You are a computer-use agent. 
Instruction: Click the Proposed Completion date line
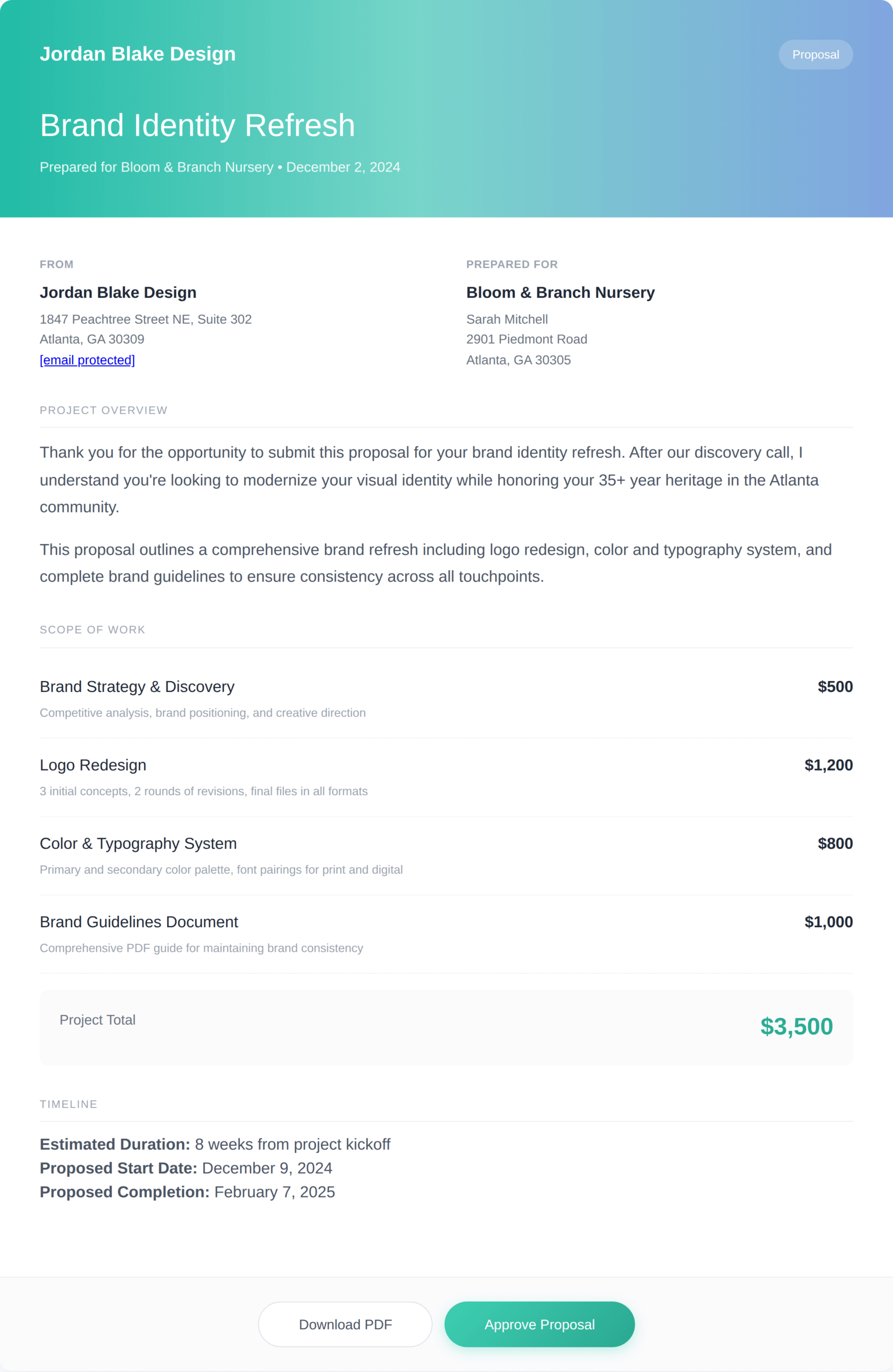(x=187, y=1191)
